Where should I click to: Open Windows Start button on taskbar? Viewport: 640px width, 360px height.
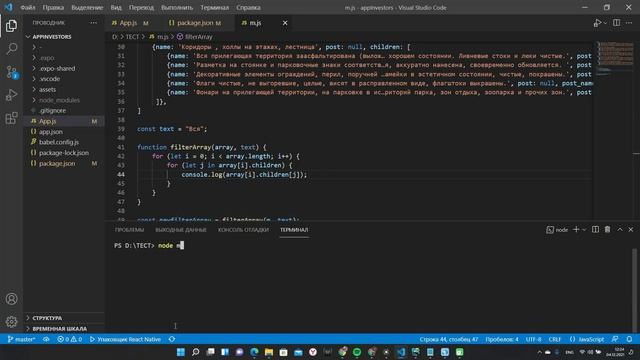tap(180, 352)
